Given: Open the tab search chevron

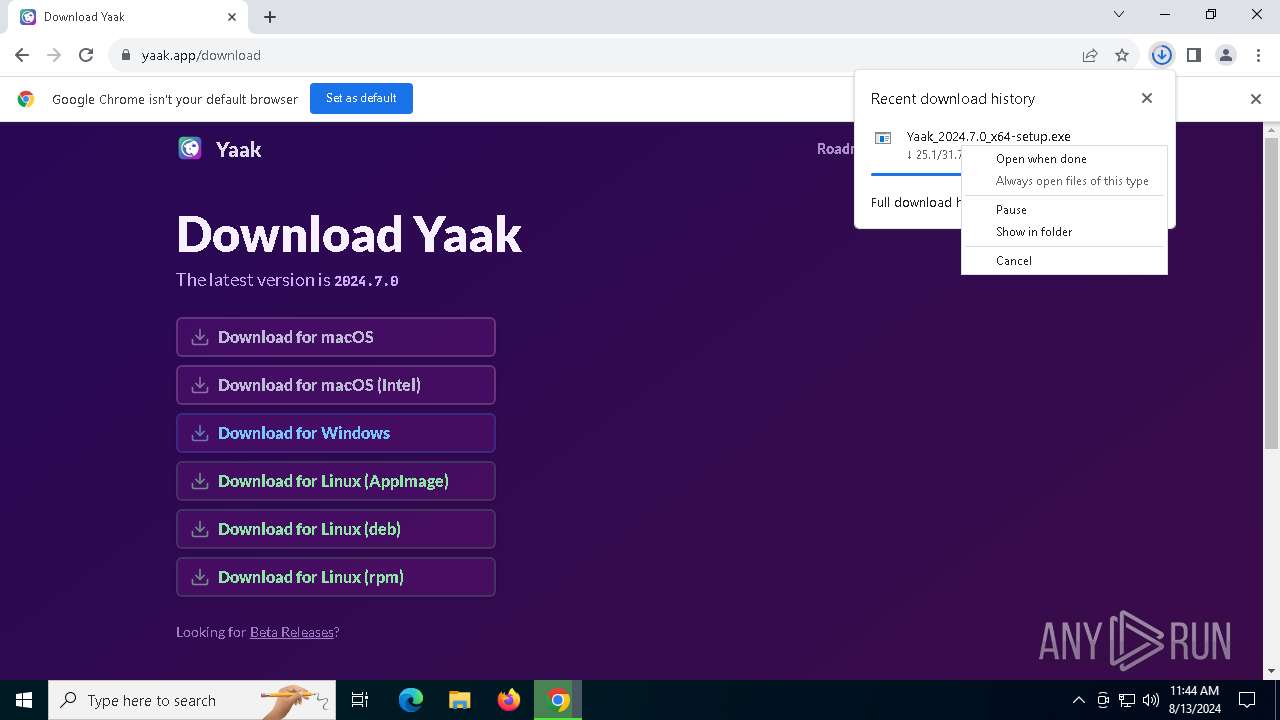Looking at the screenshot, I should (x=1119, y=15).
